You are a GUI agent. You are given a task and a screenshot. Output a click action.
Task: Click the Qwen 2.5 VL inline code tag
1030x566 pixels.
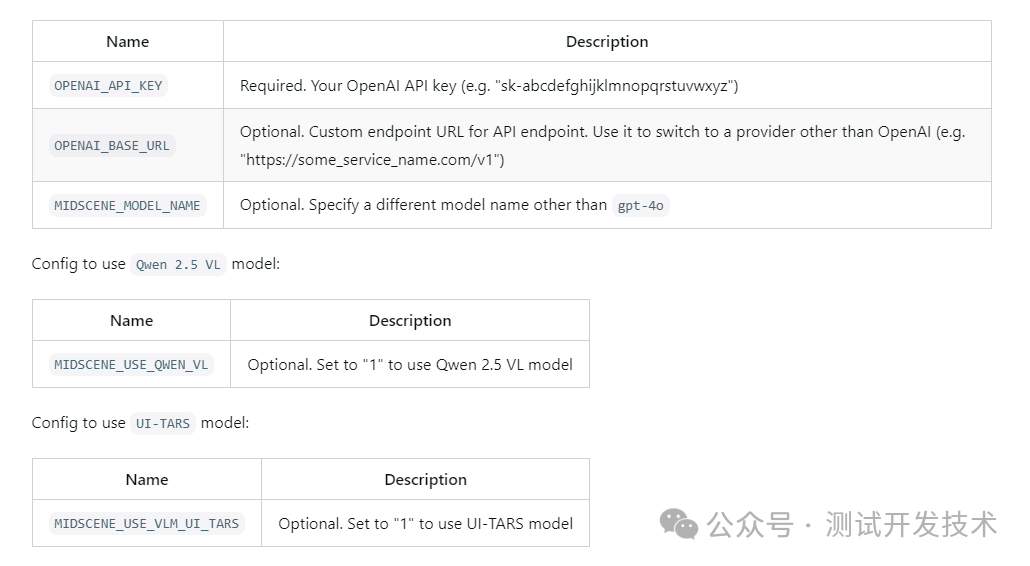click(179, 265)
